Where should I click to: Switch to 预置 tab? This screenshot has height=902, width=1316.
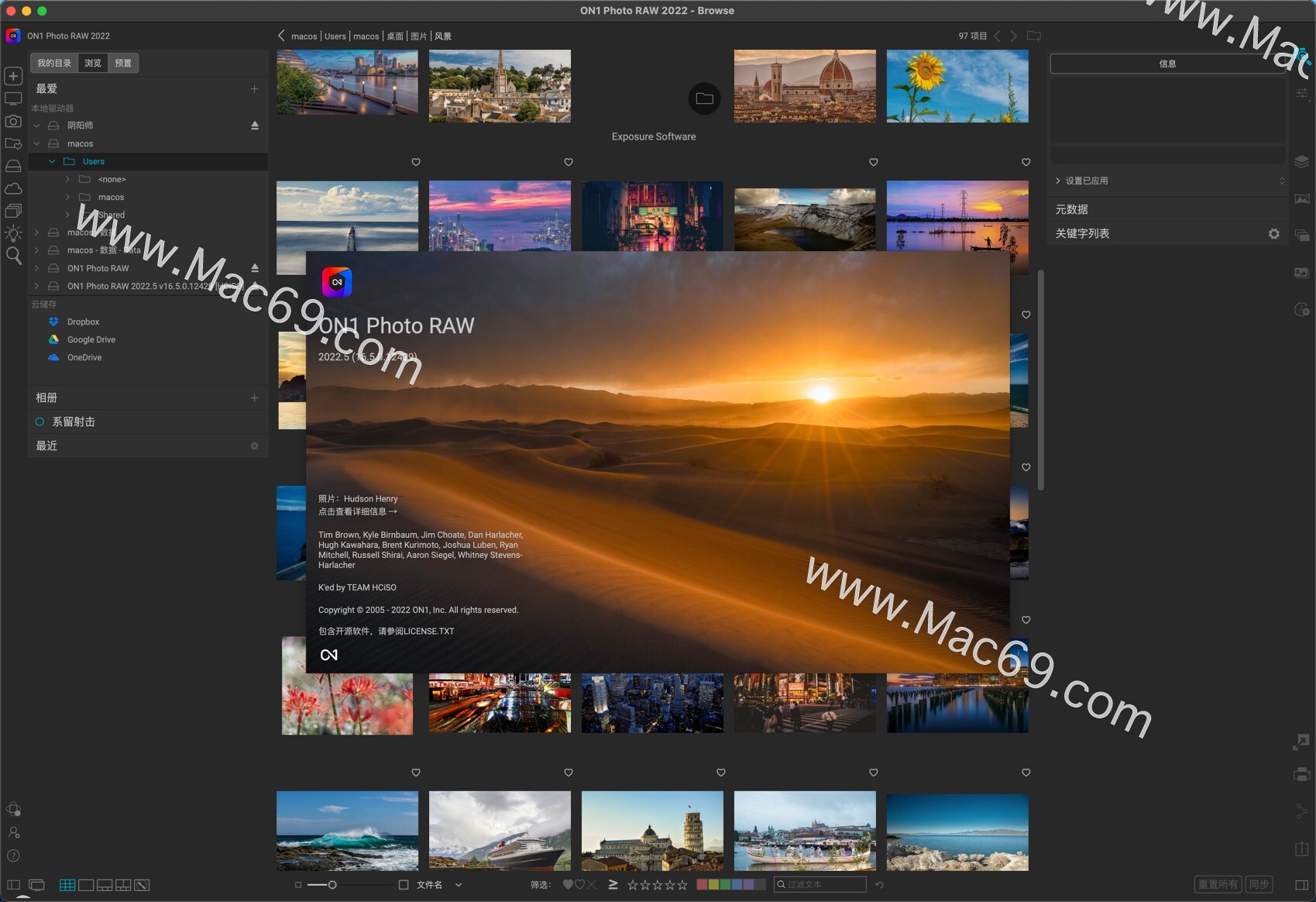point(123,63)
